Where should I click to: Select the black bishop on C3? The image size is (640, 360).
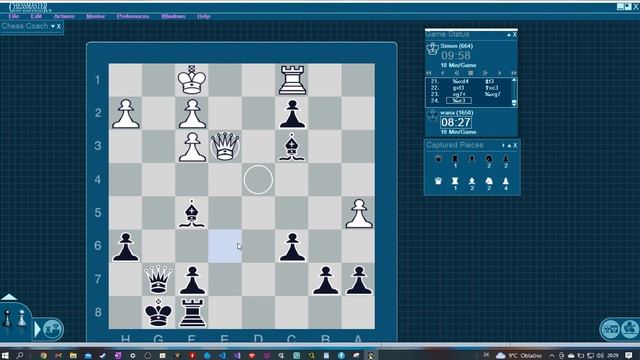[x=291, y=147]
